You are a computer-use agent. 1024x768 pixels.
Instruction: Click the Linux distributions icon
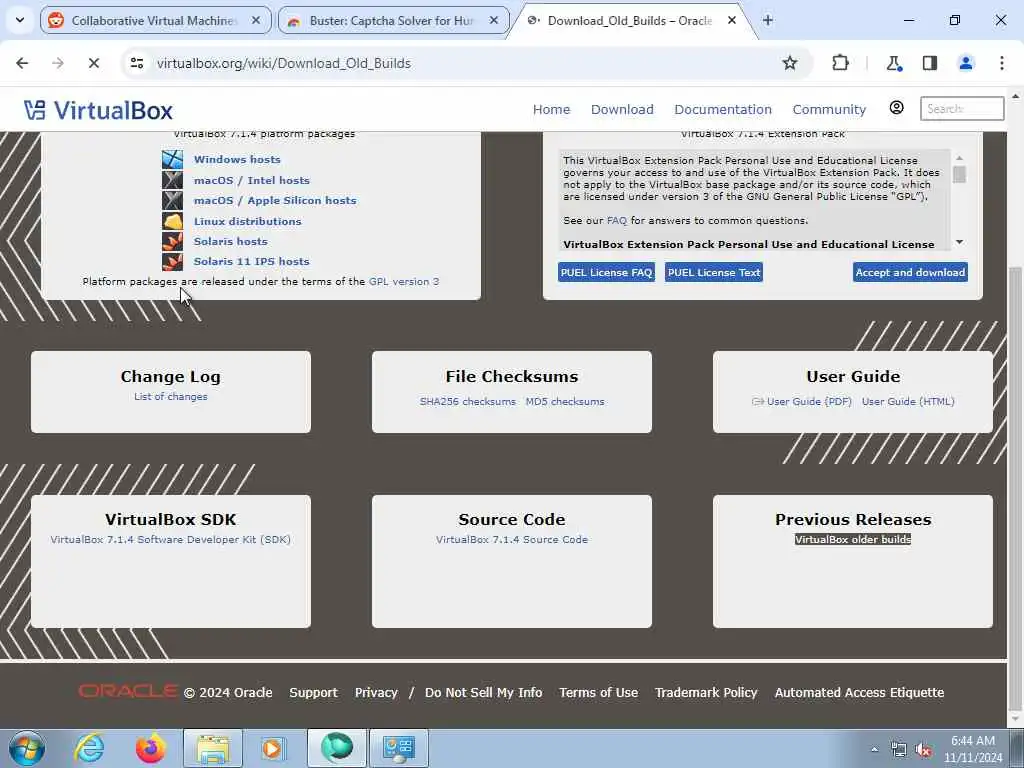tap(172, 221)
